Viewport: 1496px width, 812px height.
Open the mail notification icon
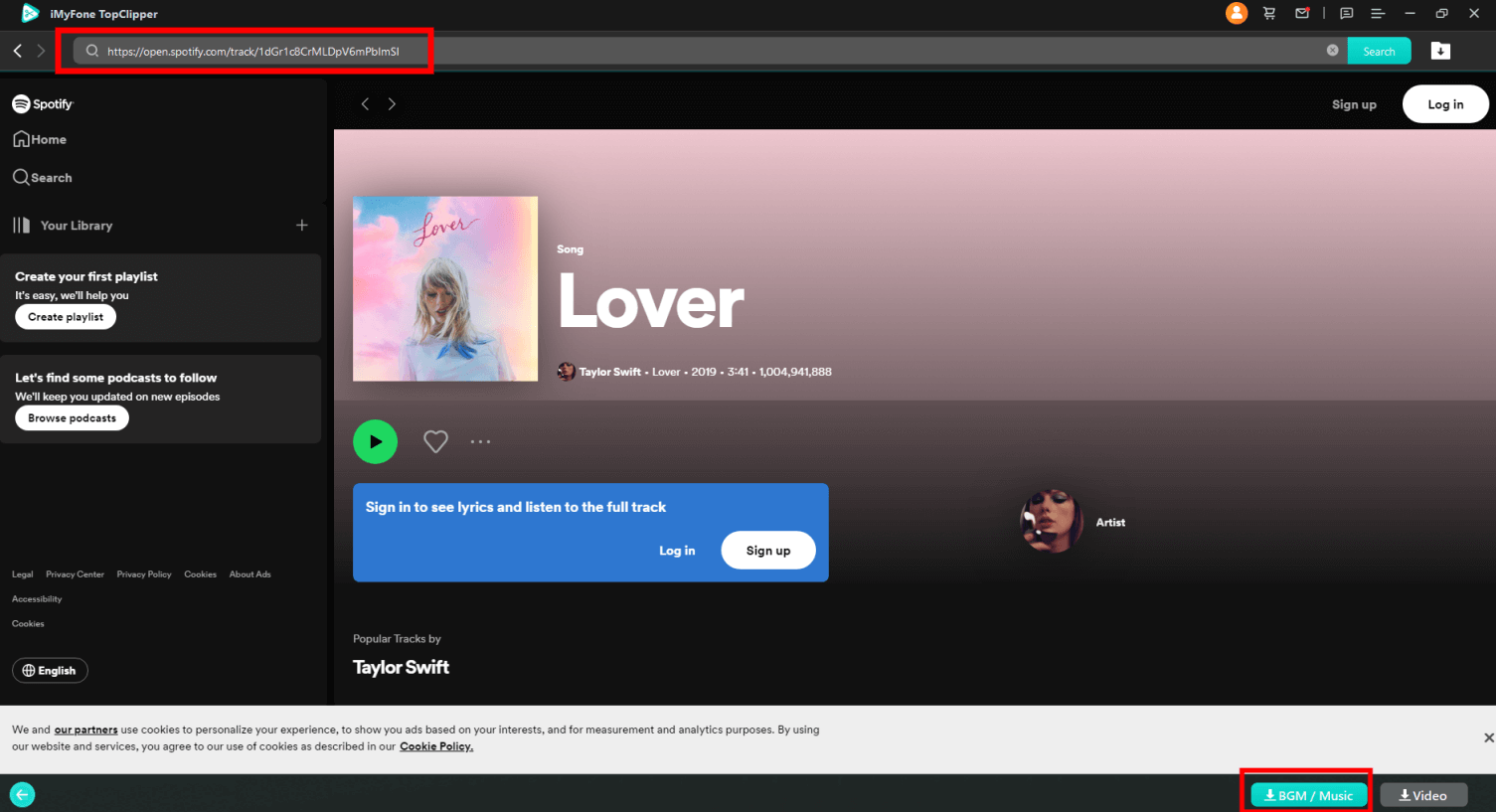(1302, 13)
